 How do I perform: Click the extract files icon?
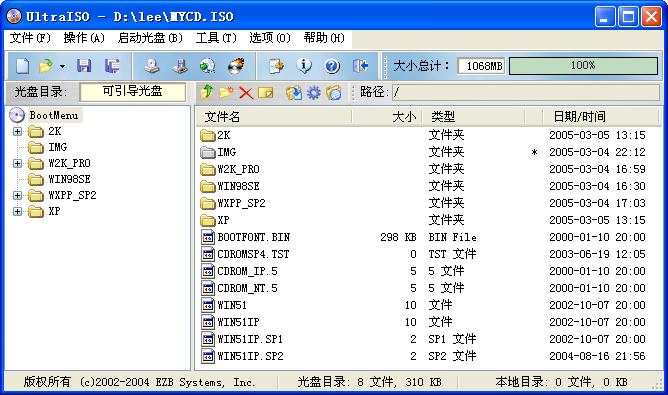(x=294, y=92)
